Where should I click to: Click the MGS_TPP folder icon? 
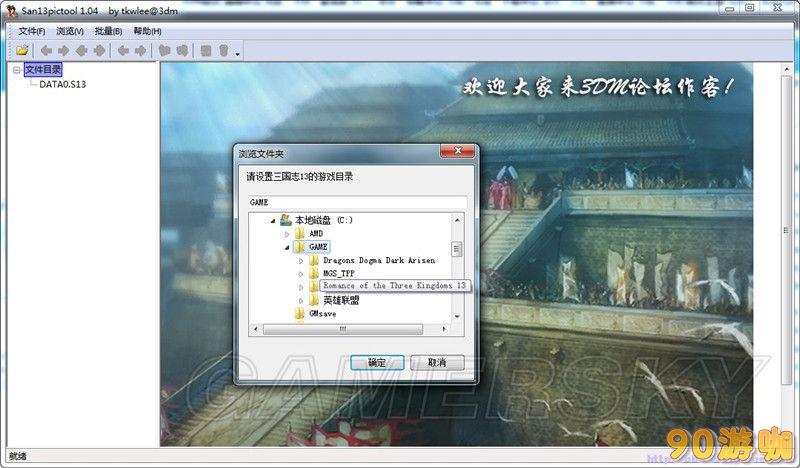314,274
